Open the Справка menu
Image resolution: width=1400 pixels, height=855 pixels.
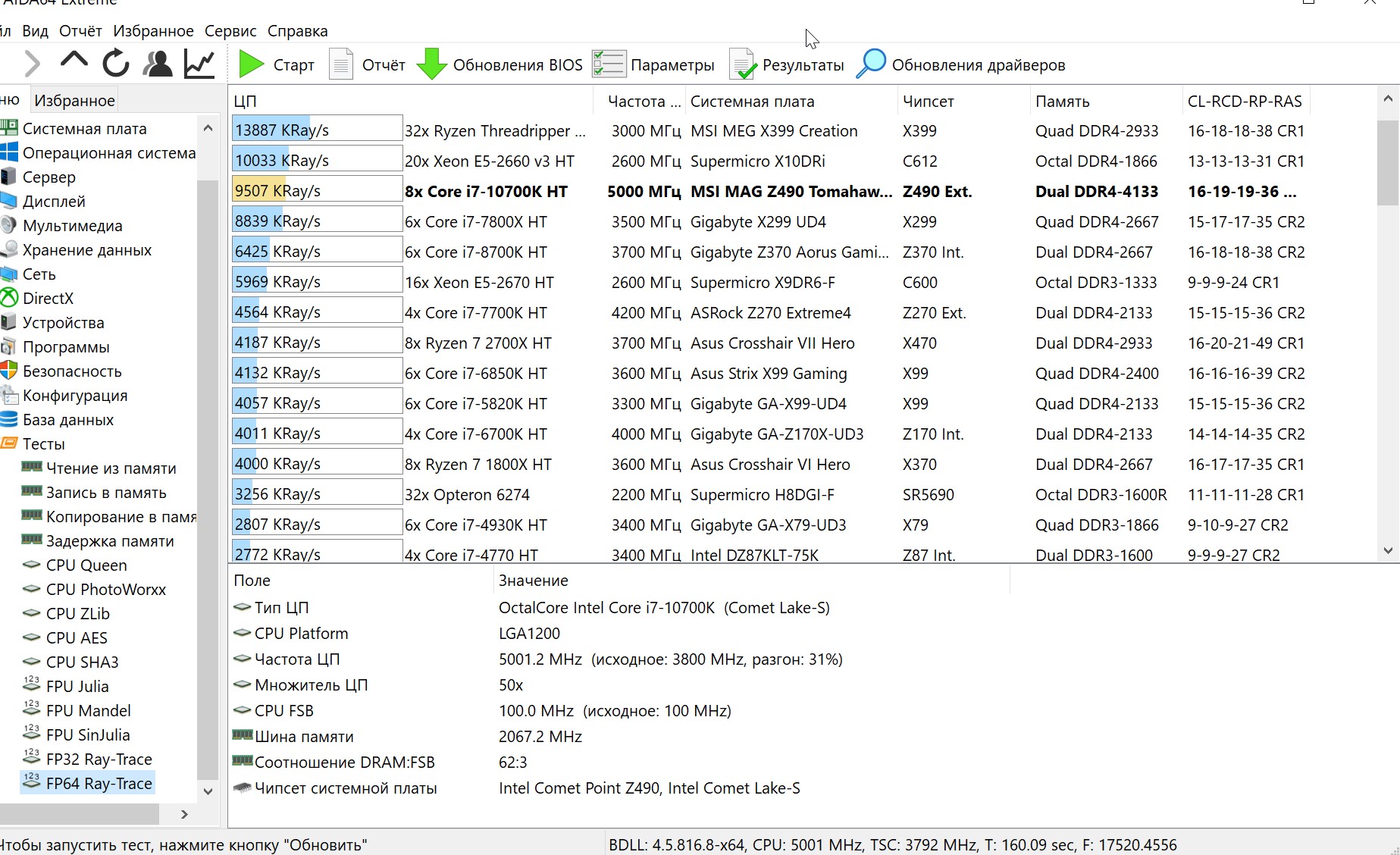tap(297, 31)
